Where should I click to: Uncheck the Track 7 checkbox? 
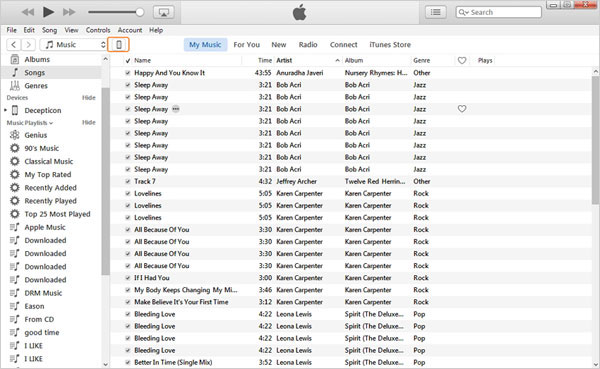point(128,181)
